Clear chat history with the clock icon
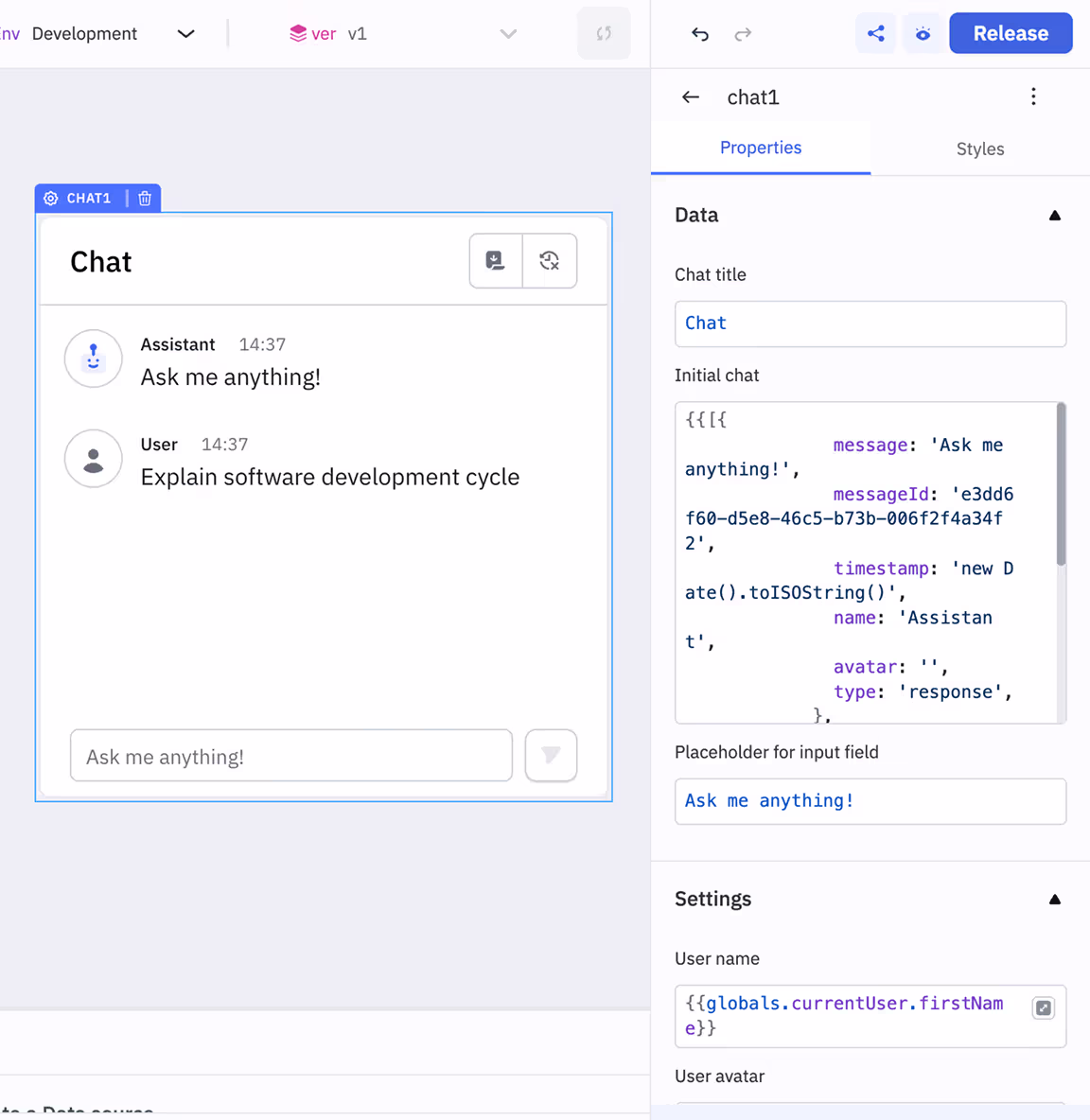This screenshot has height=1120, width=1090. (550, 260)
